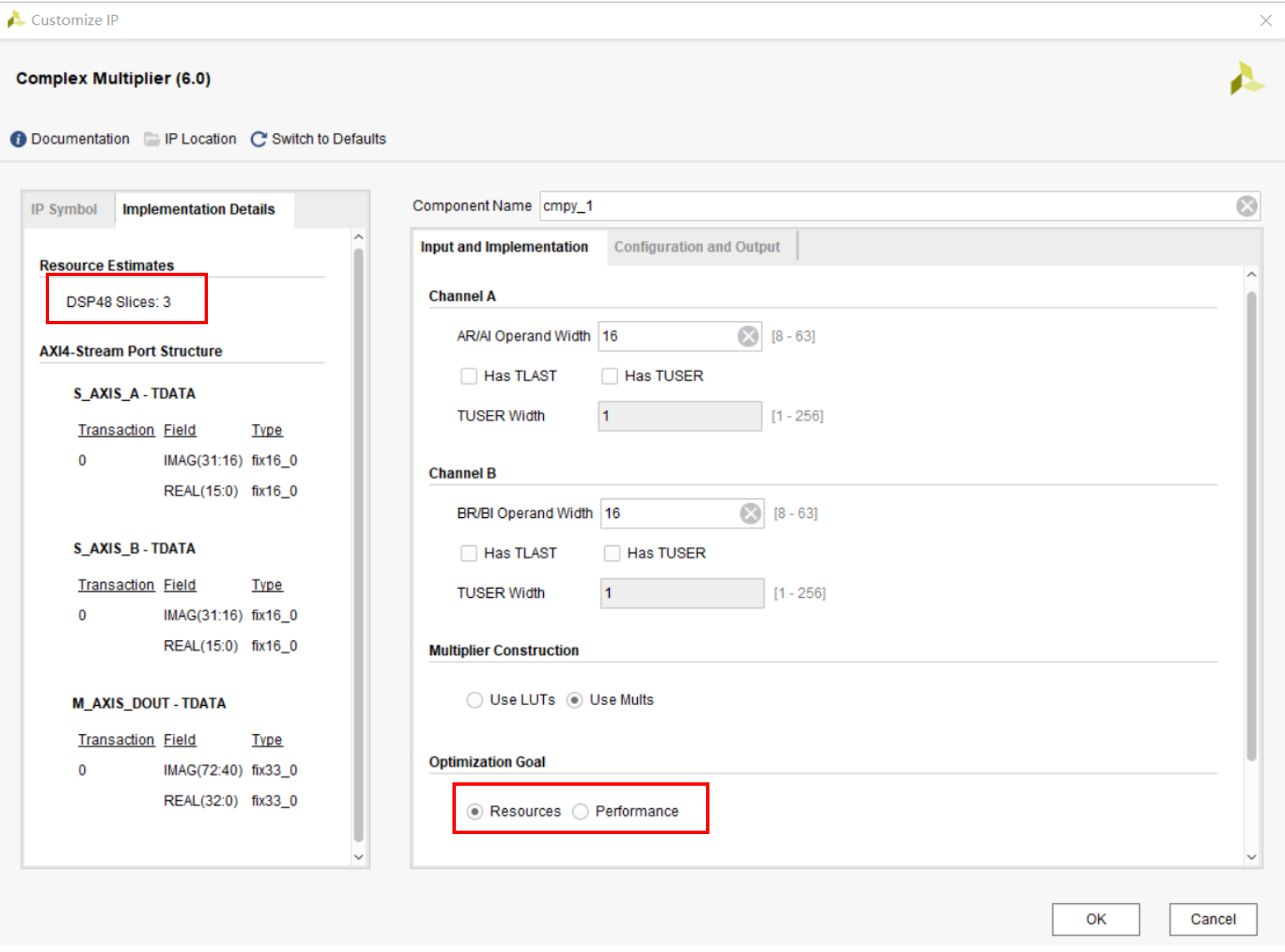The image size is (1285, 952).
Task: Click the settings panel scrollbar thumb
Action: [1251, 525]
